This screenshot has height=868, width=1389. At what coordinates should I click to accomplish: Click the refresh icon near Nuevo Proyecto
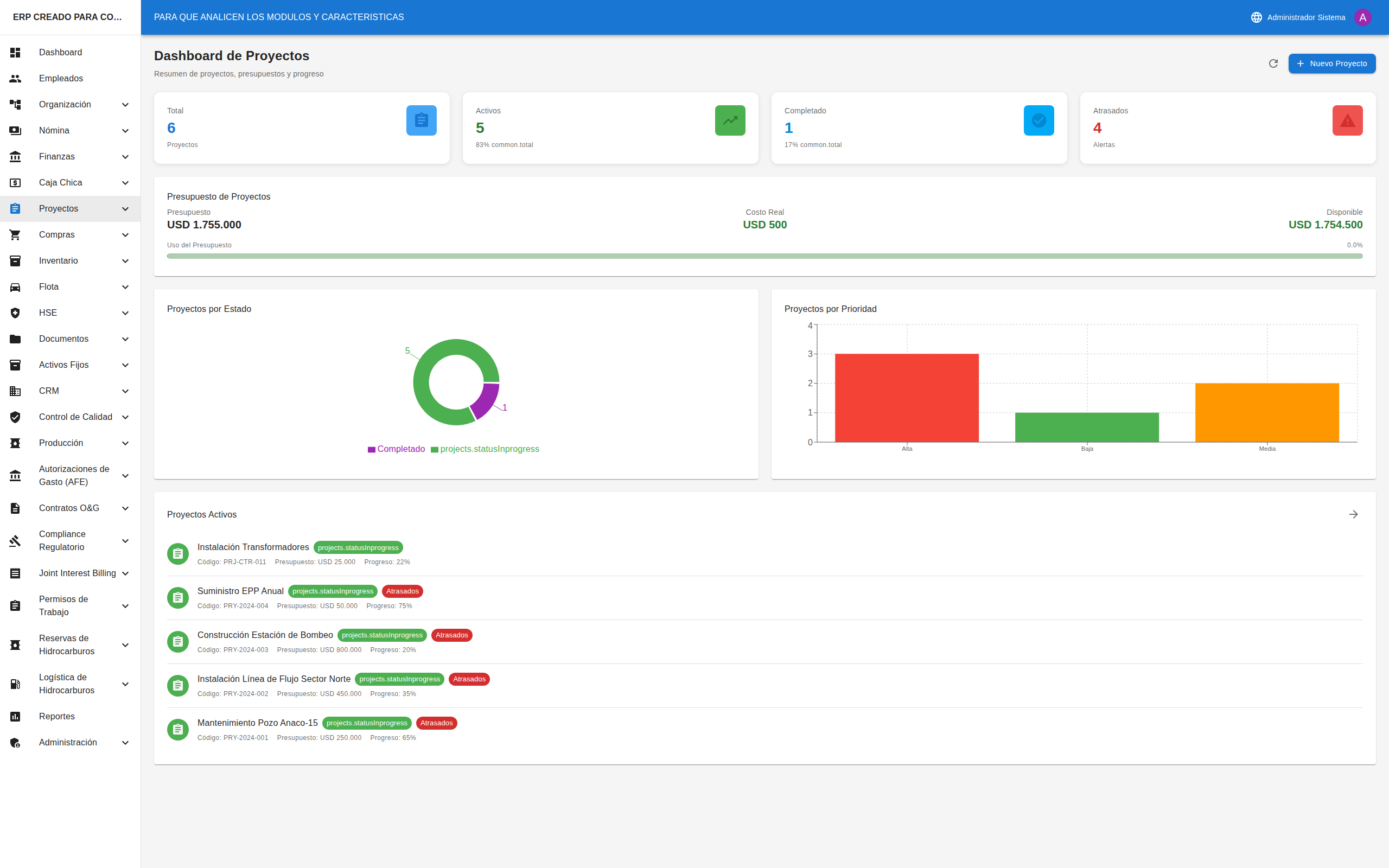(1273, 63)
